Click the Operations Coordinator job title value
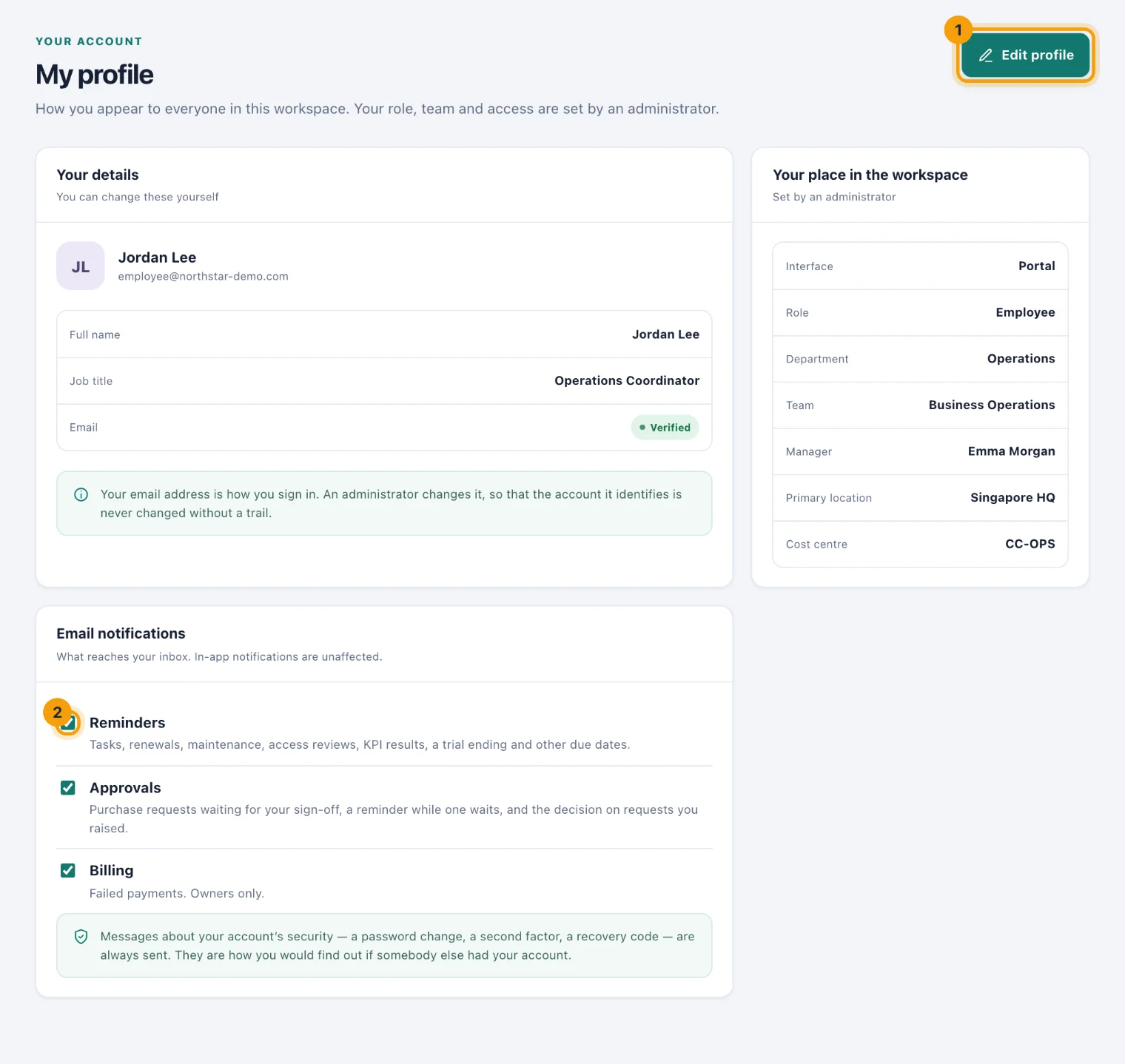1125x1064 pixels. (627, 380)
